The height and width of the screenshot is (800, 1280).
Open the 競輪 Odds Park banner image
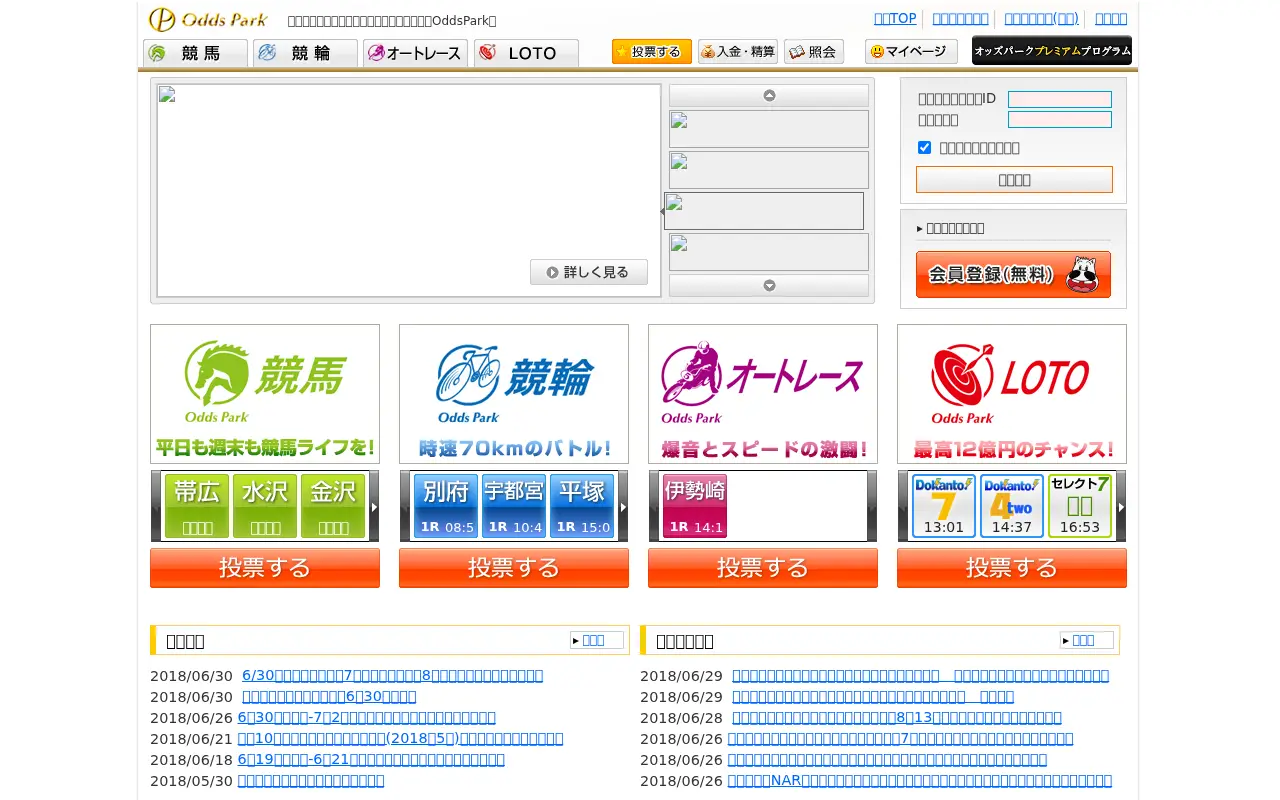[514, 394]
